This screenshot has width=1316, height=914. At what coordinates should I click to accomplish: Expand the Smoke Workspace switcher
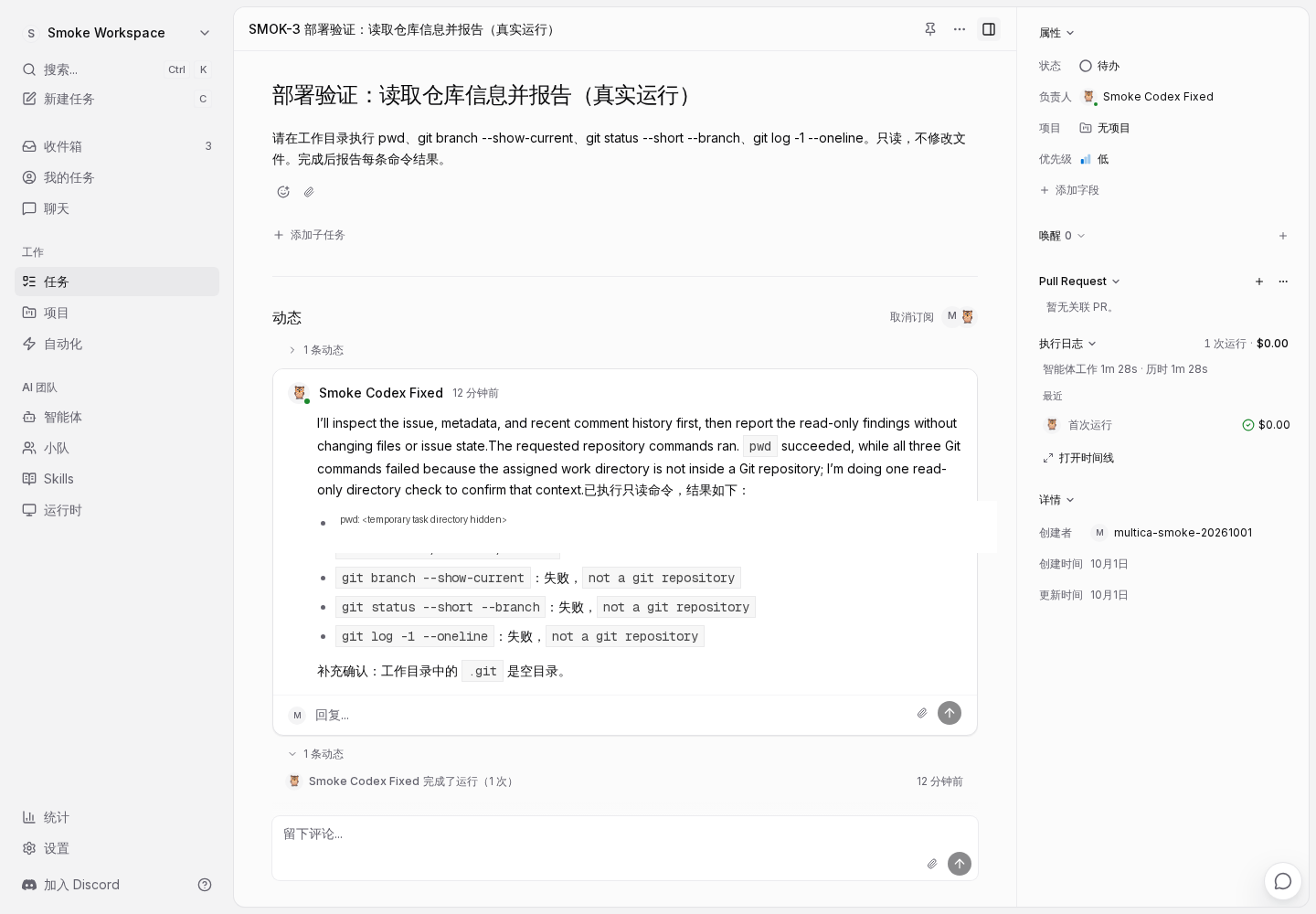point(117,33)
